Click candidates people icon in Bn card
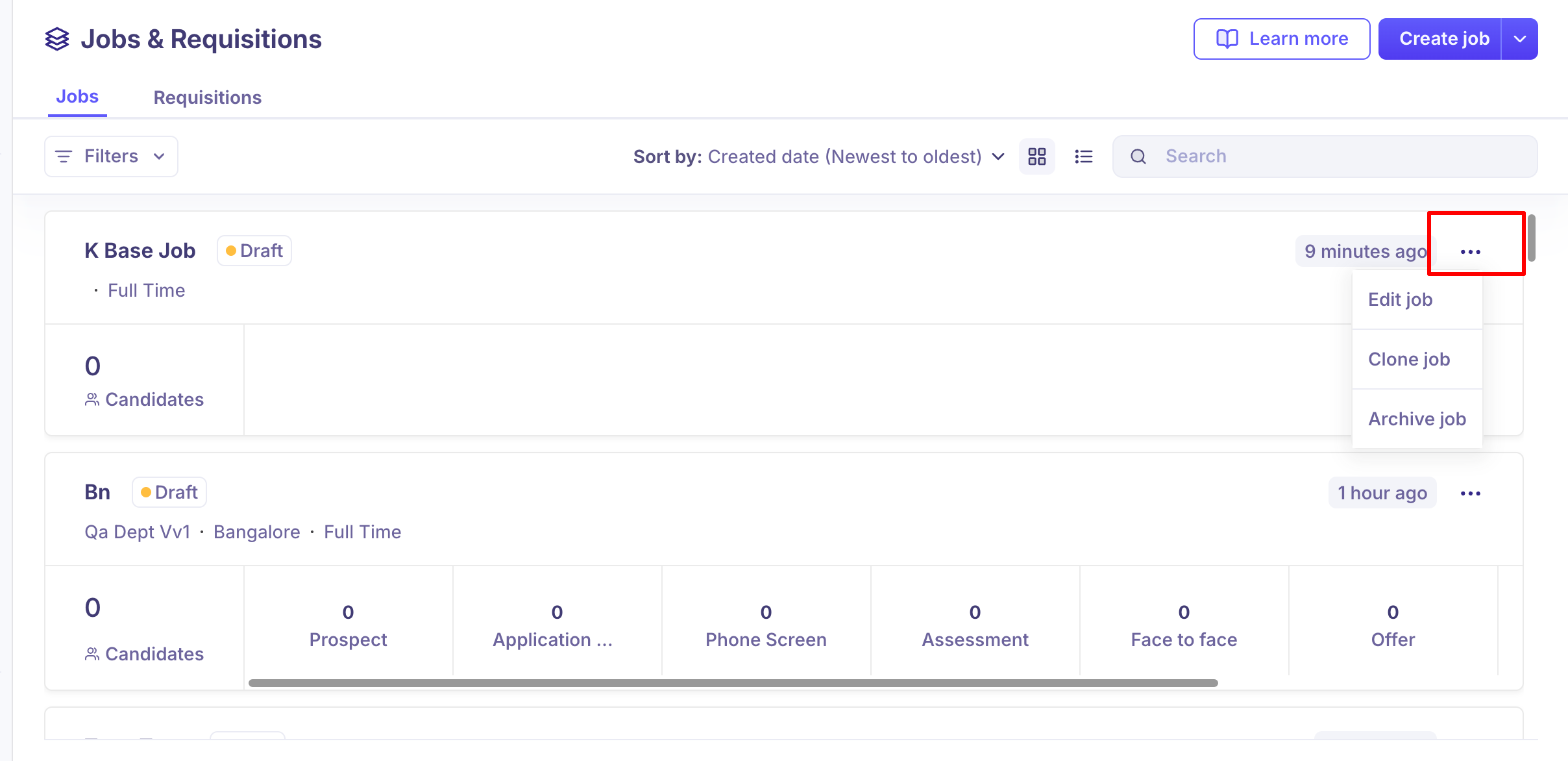This screenshot has width=1568, height=761. [x=92, y=654]
